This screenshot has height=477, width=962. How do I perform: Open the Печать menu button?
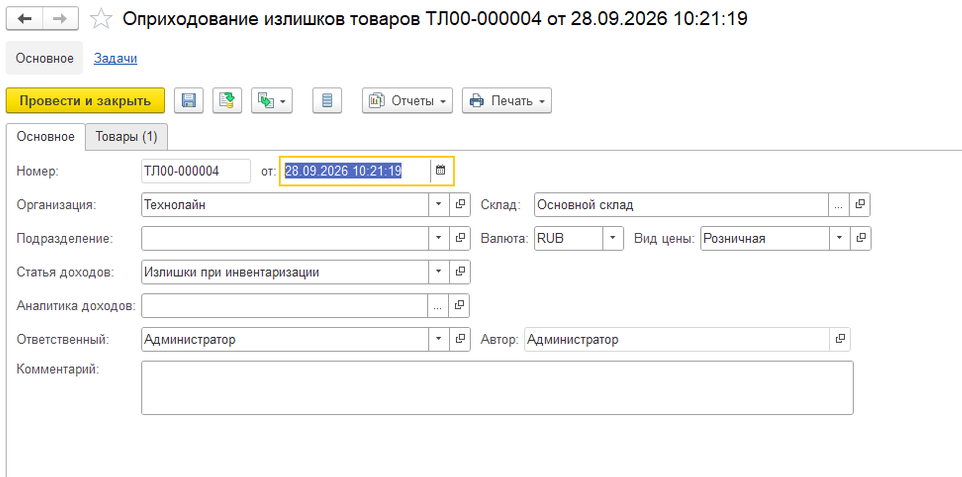click(507, 101)
